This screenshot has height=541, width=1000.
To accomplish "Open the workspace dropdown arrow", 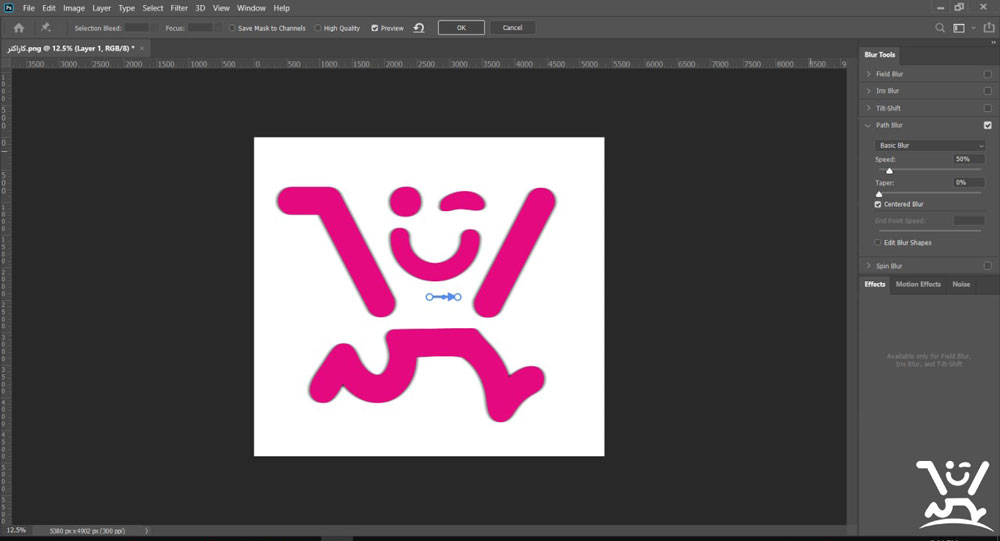I will (973, 28).
